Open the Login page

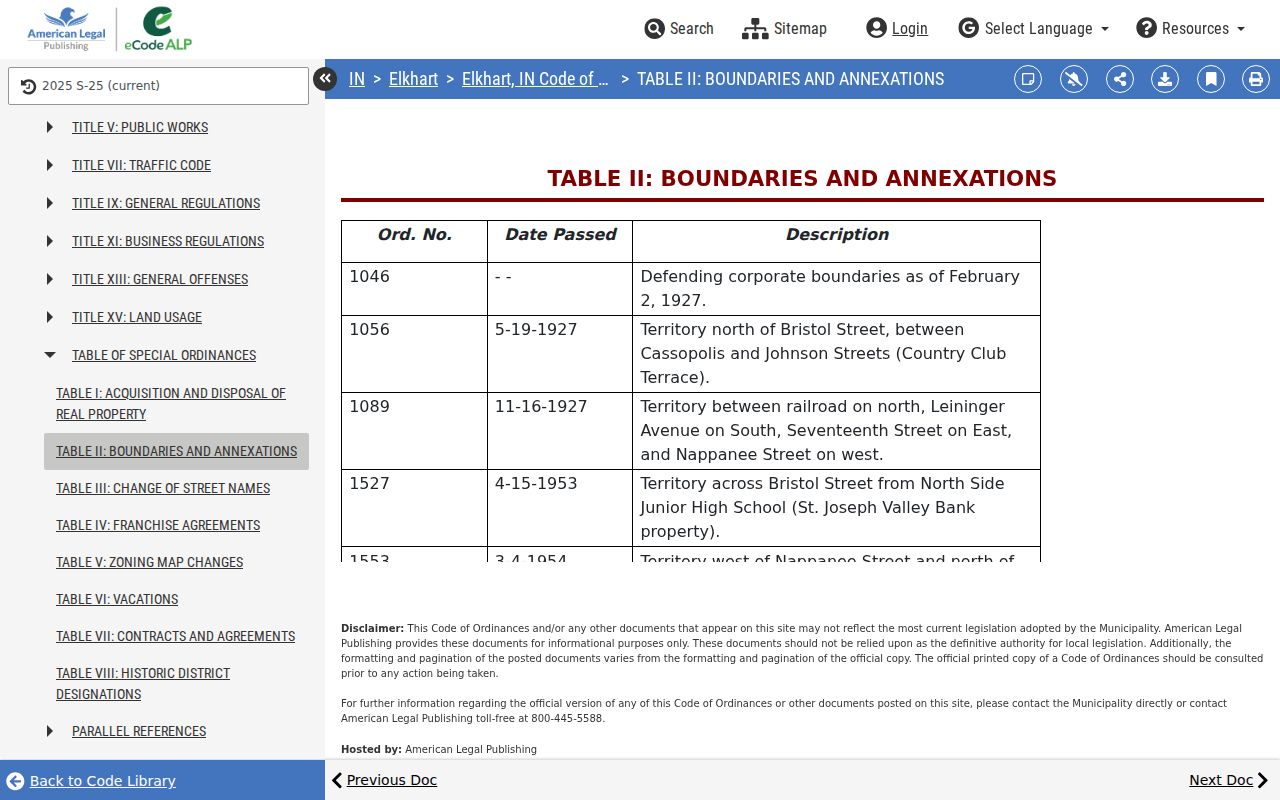pos(897,28)
